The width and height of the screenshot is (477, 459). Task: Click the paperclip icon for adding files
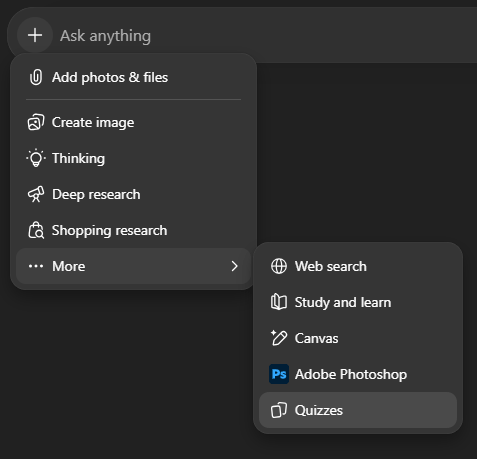36,77
